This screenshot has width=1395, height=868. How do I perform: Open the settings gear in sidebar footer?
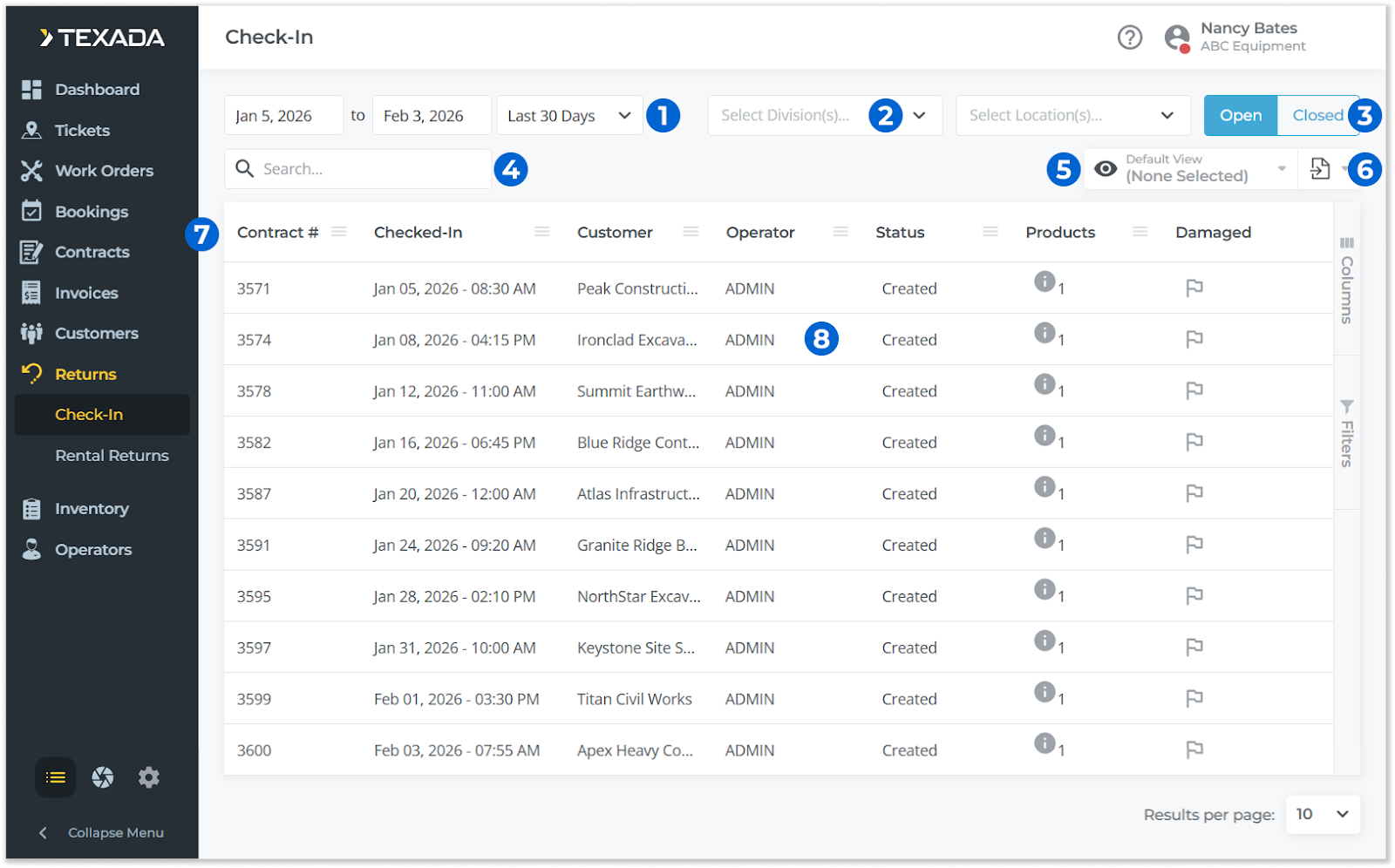149,776
